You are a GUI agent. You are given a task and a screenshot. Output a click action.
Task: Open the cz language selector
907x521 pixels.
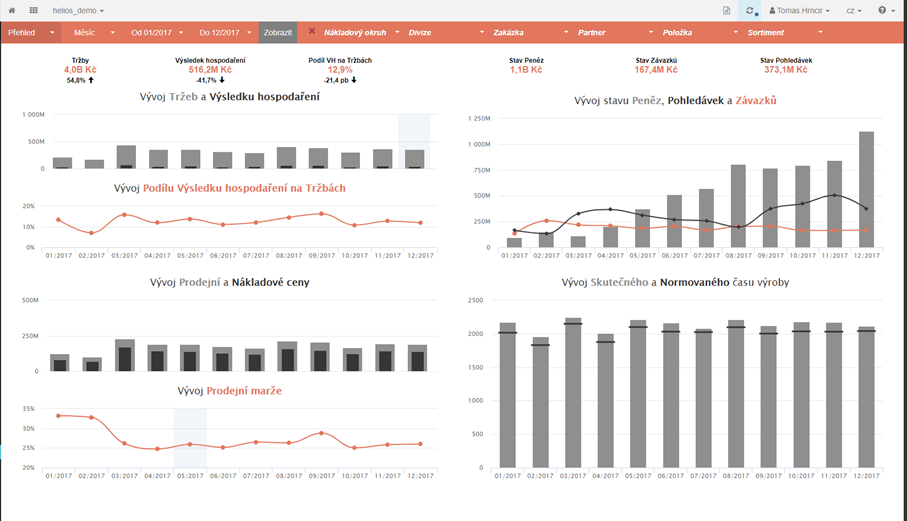[853, 10]
